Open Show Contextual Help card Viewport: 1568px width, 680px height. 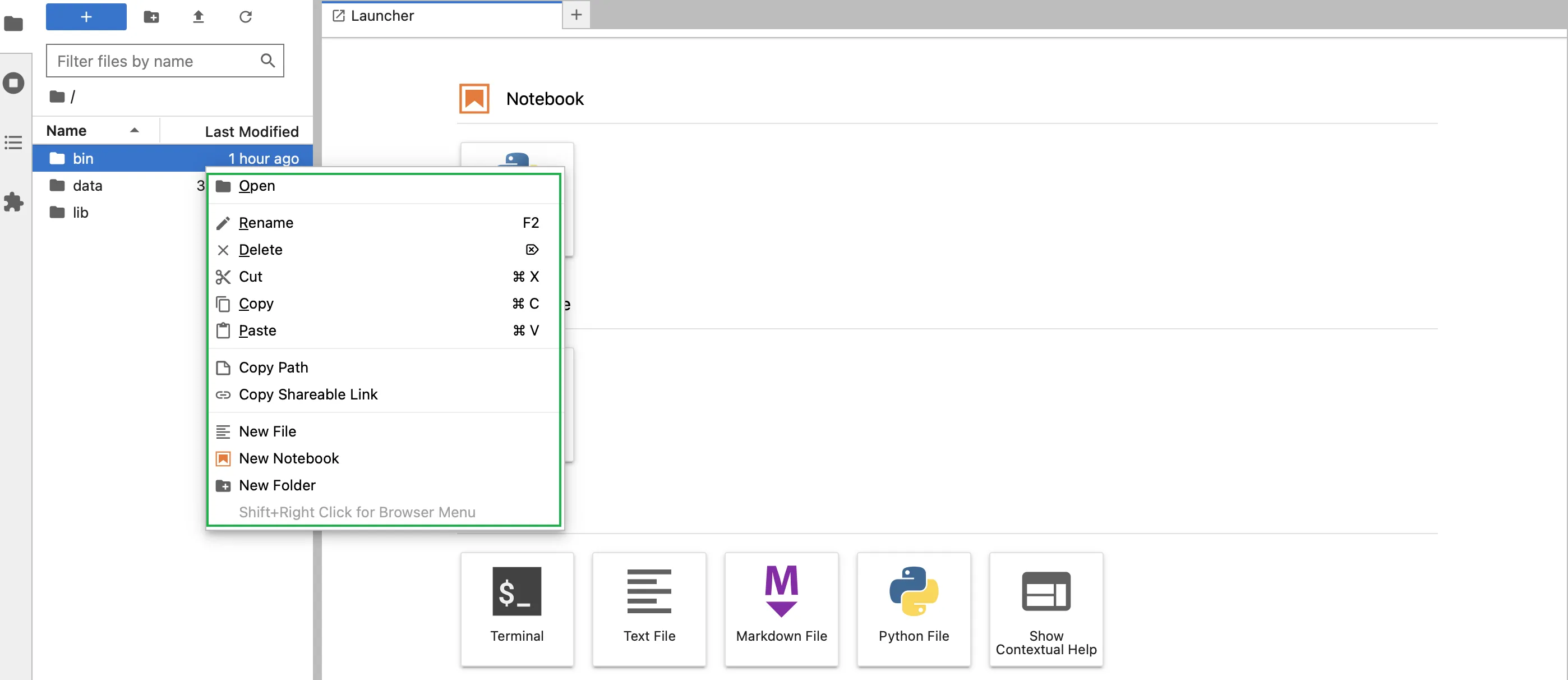pyautogui.click(x=1046, y=609)
